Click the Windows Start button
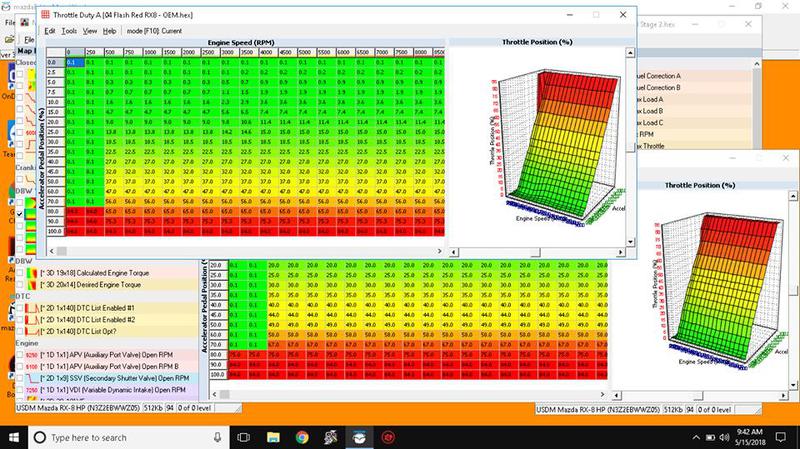Viewport: 800px width, 449px height. click(14, 437)
